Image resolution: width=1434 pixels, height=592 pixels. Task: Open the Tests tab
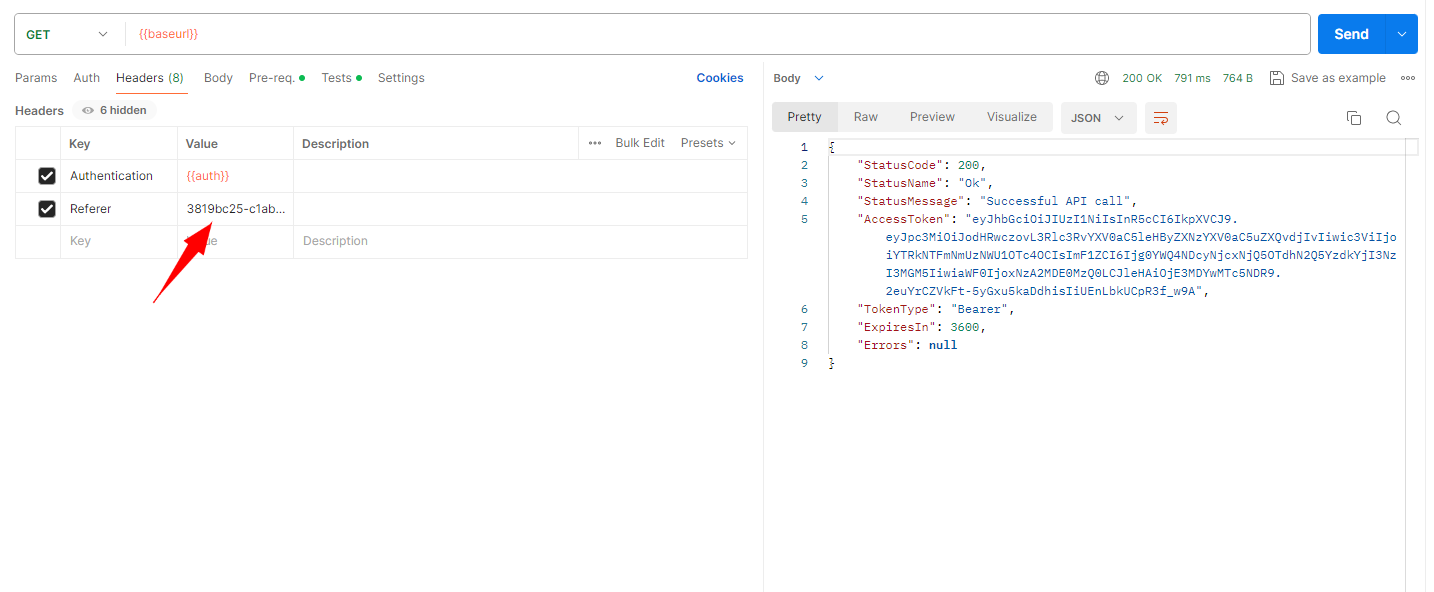[337, 78]
